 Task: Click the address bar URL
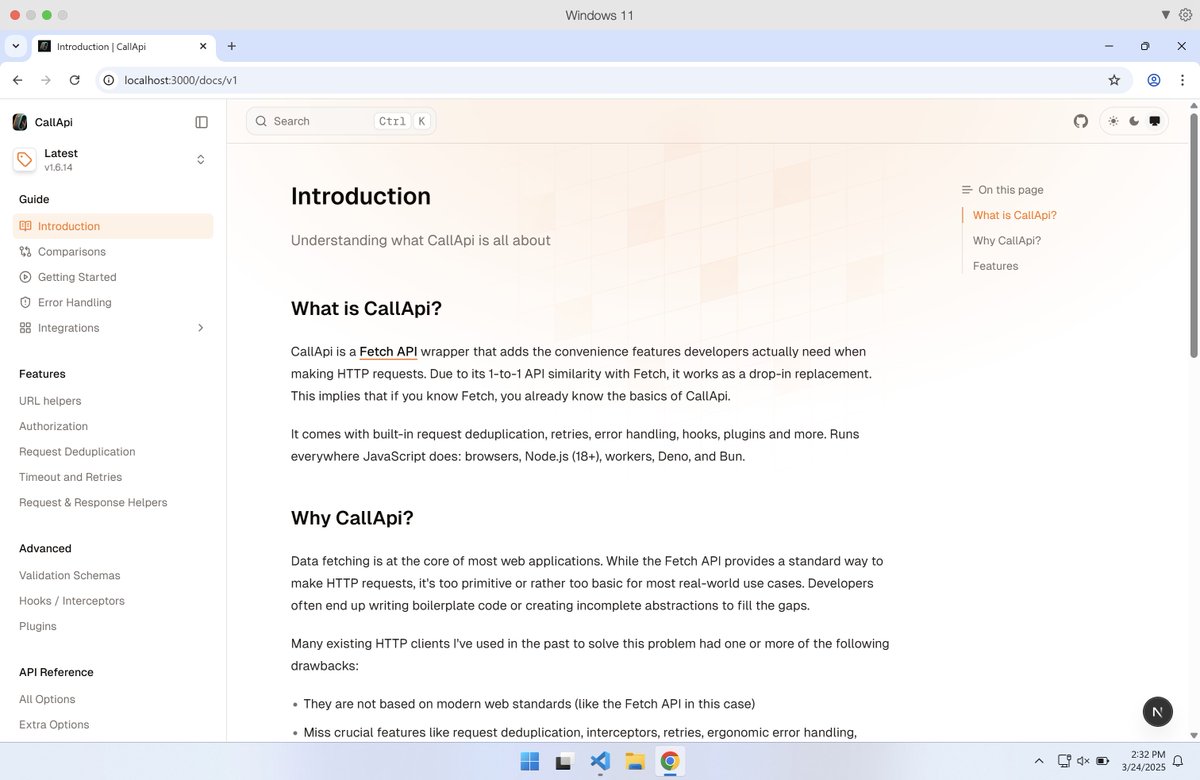[180, 80]
